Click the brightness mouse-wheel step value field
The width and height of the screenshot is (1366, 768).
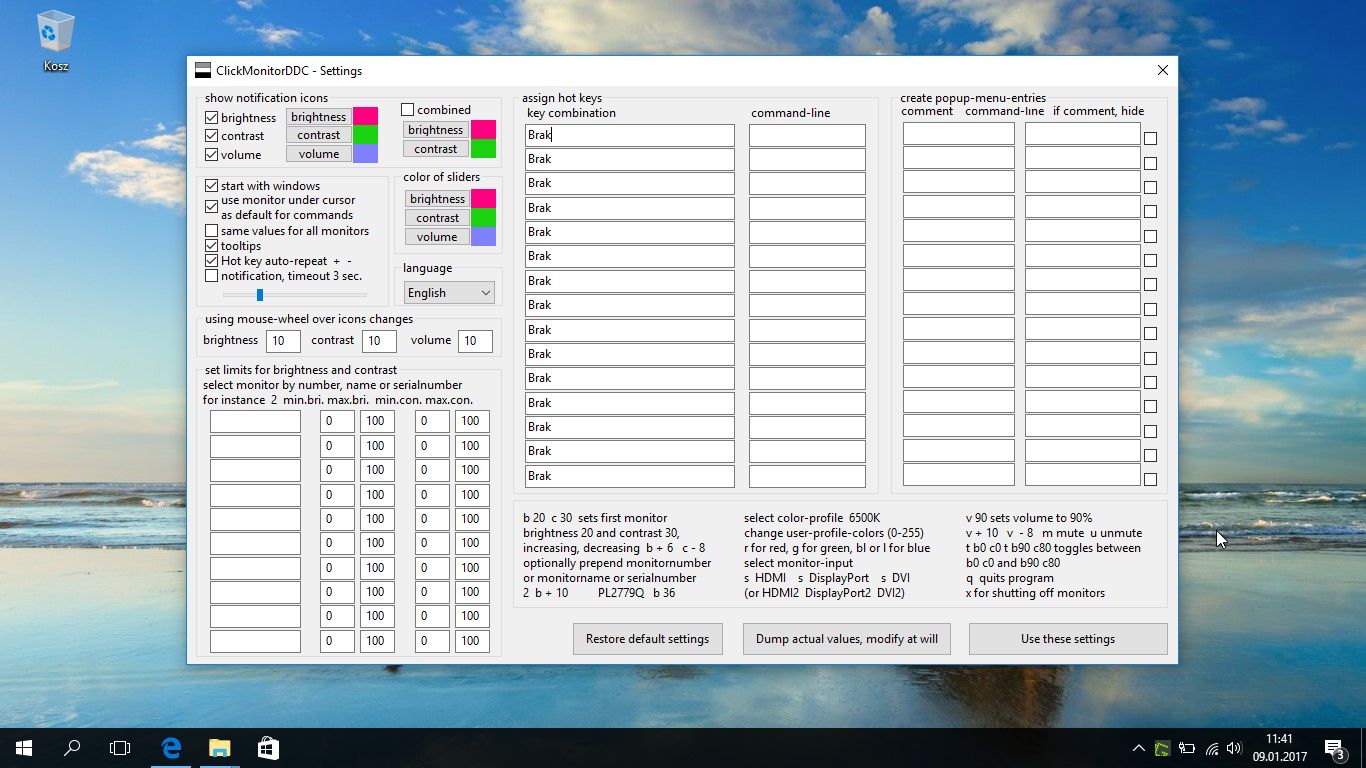[x=283, y=341]
